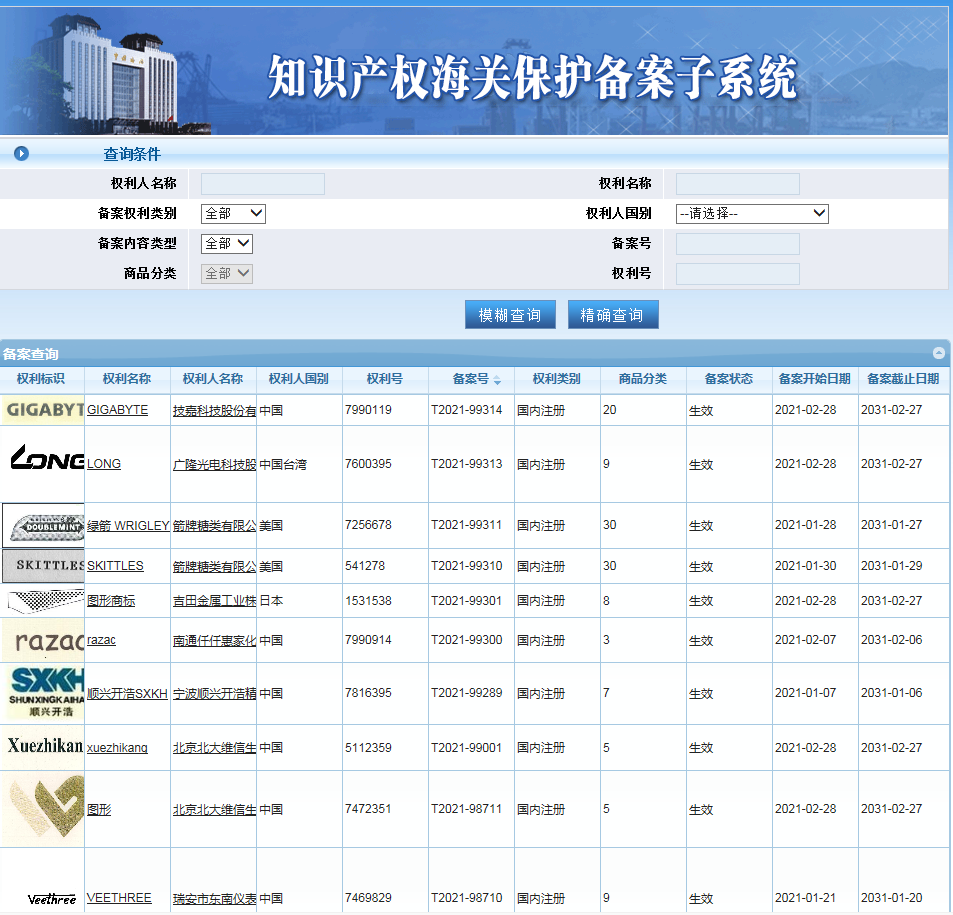Screen dimensions: 953x915
Task: Open the razac trademark logo image
Action: tap(43, 640)
